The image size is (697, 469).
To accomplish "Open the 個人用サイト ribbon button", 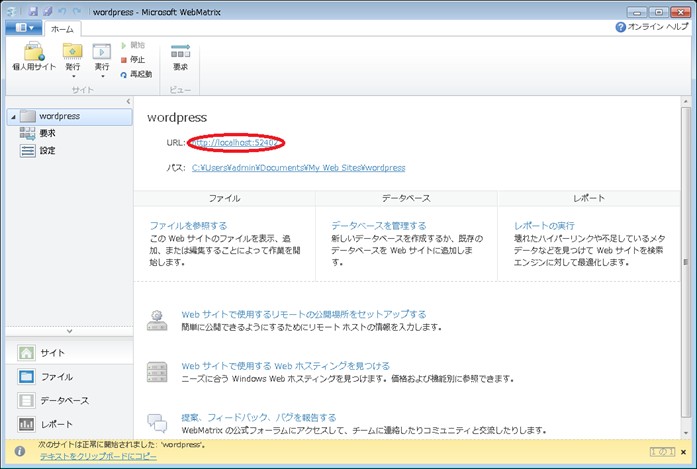I will point(34,56).
